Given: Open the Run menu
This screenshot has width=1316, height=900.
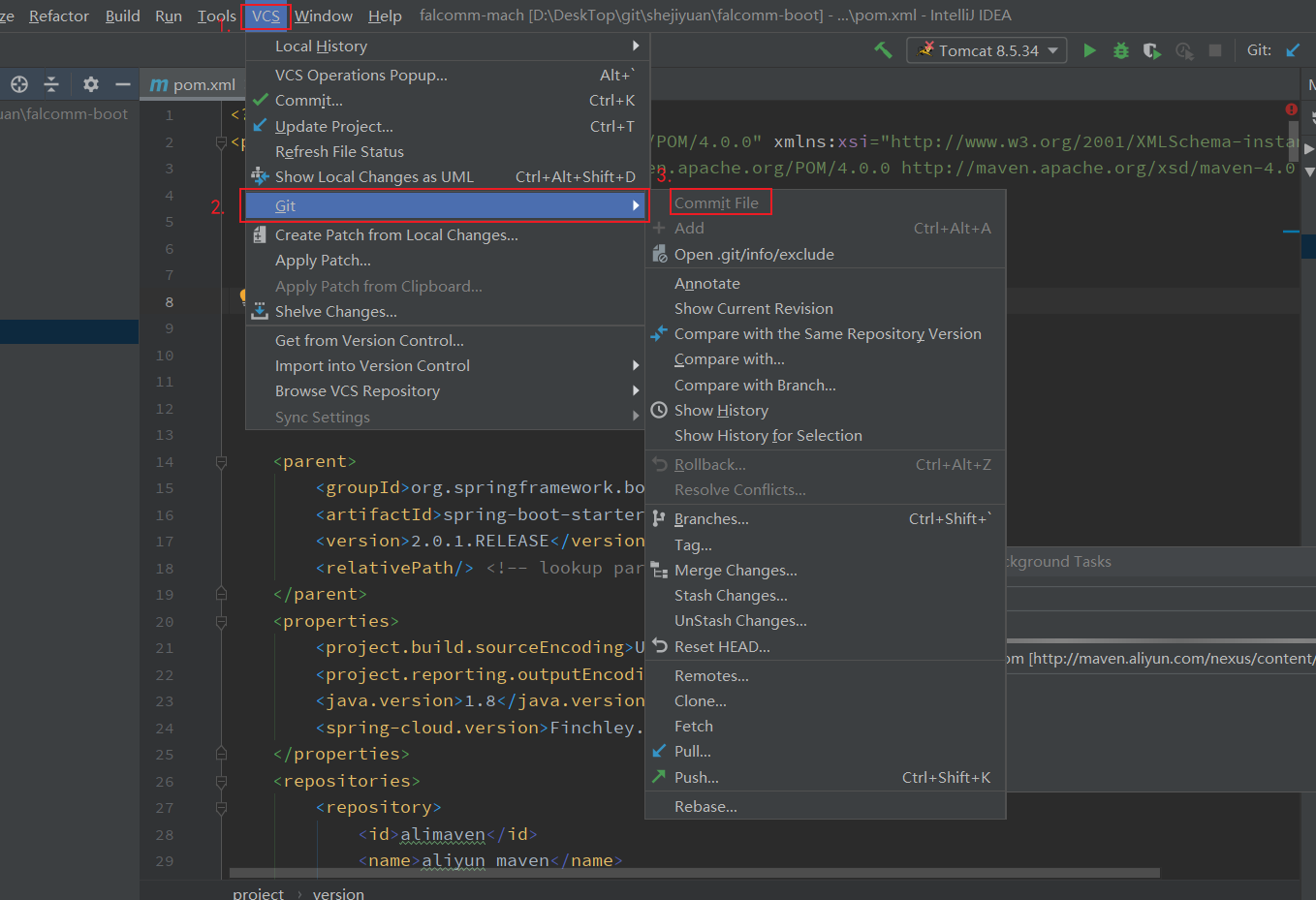Looking at the screenshot, I should coord(168,16).
